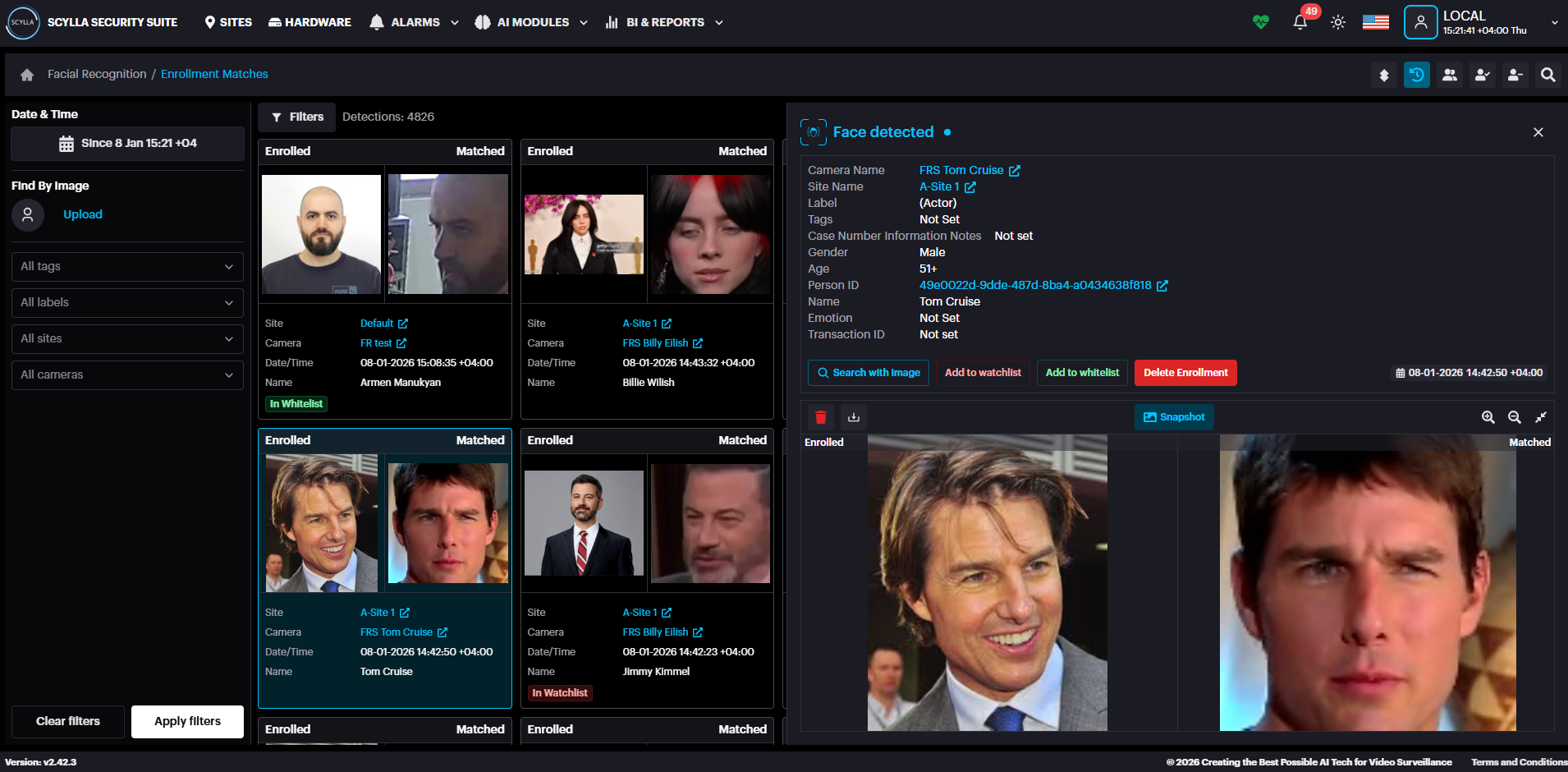1568x772 pixels.
Task: Click the Delete Enrollment button
Action: [1185, 373]
